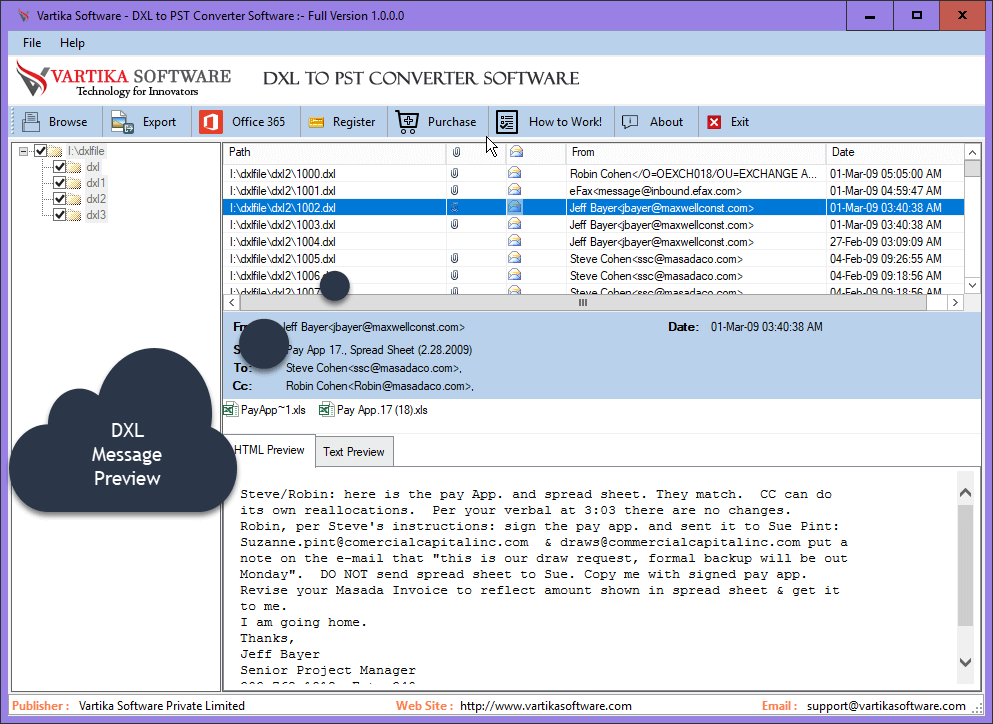Click the attachment paperclip column header

tap(456, 152)
